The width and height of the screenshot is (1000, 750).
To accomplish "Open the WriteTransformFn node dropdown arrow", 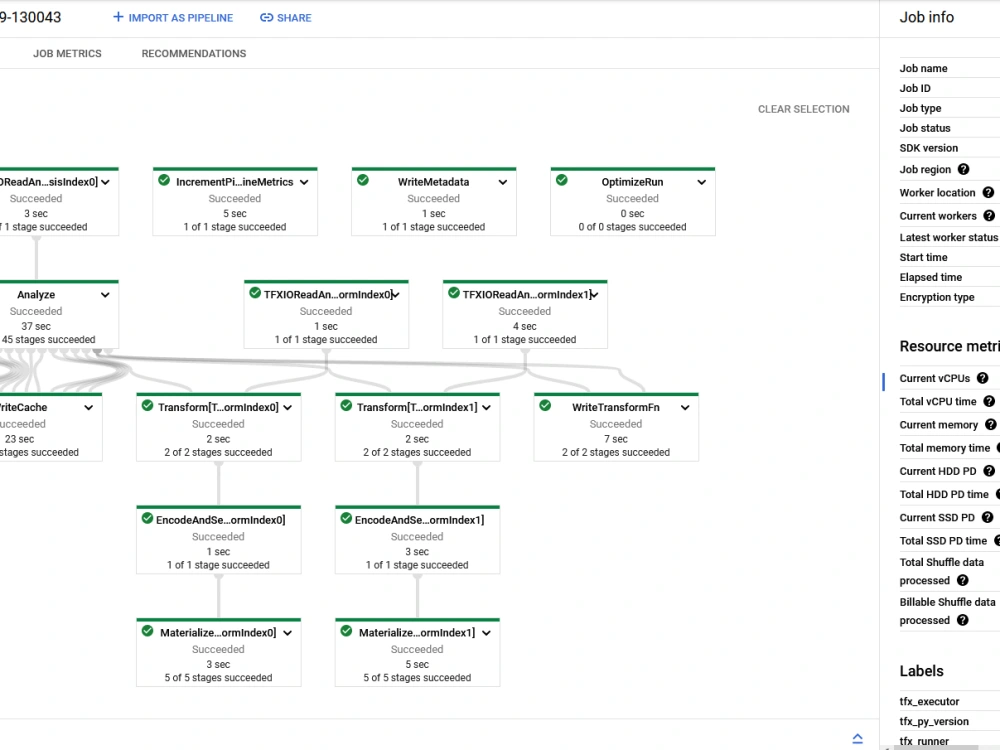I will point(684,407).
